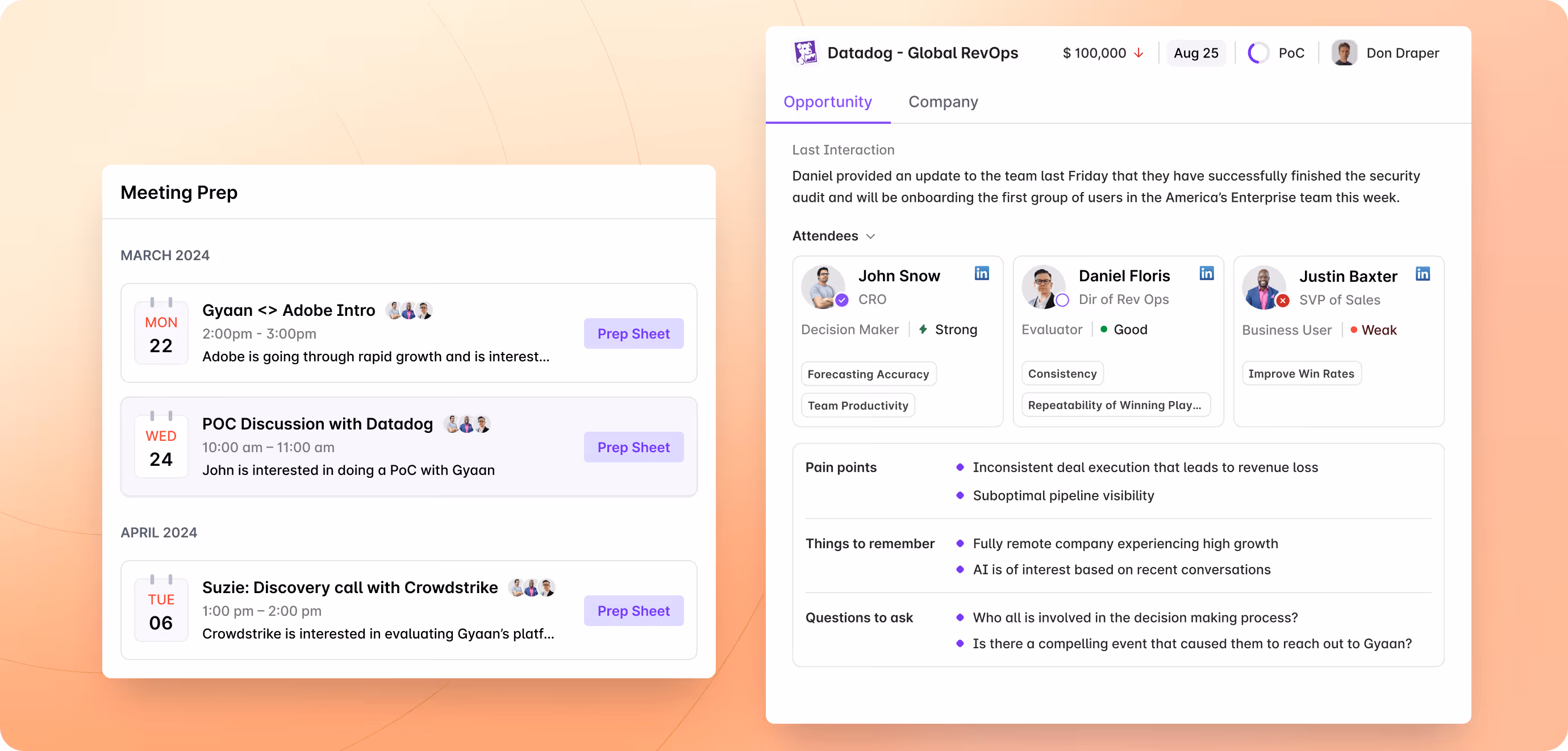
Task: Click the red Weak status dot
Action: point(1353,330)
